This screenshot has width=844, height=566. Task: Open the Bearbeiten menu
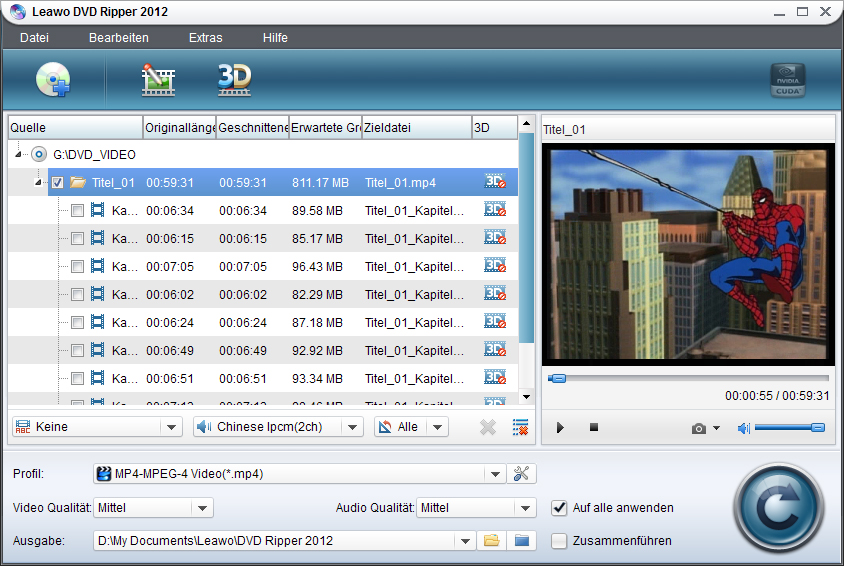118,38
